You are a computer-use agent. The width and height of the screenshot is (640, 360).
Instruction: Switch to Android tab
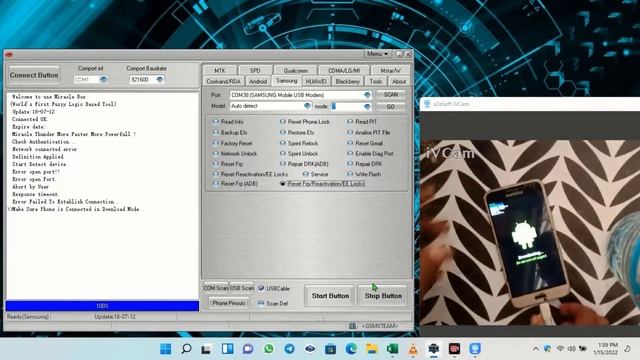258,81
